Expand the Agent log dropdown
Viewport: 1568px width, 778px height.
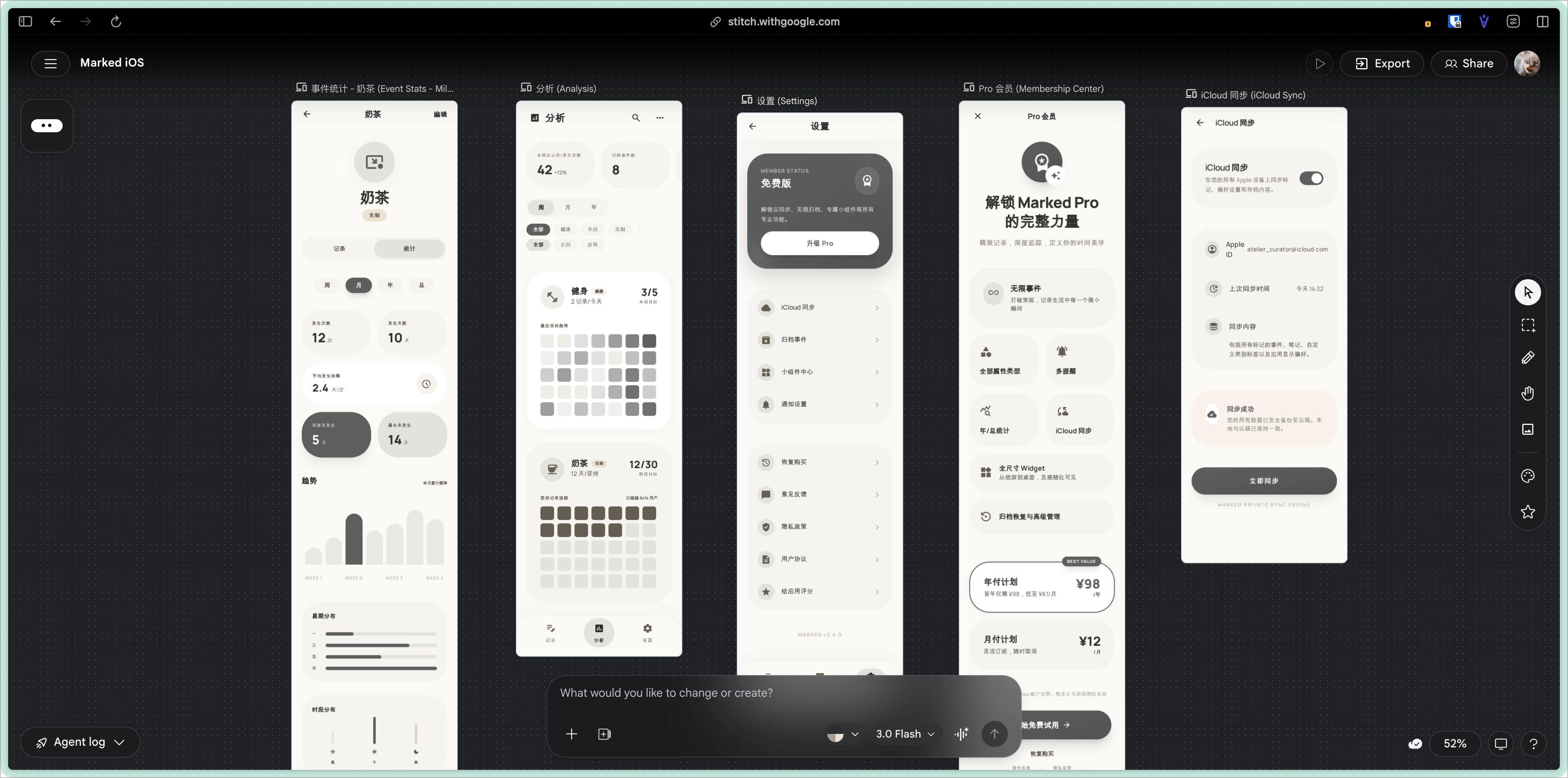point(80,742)
